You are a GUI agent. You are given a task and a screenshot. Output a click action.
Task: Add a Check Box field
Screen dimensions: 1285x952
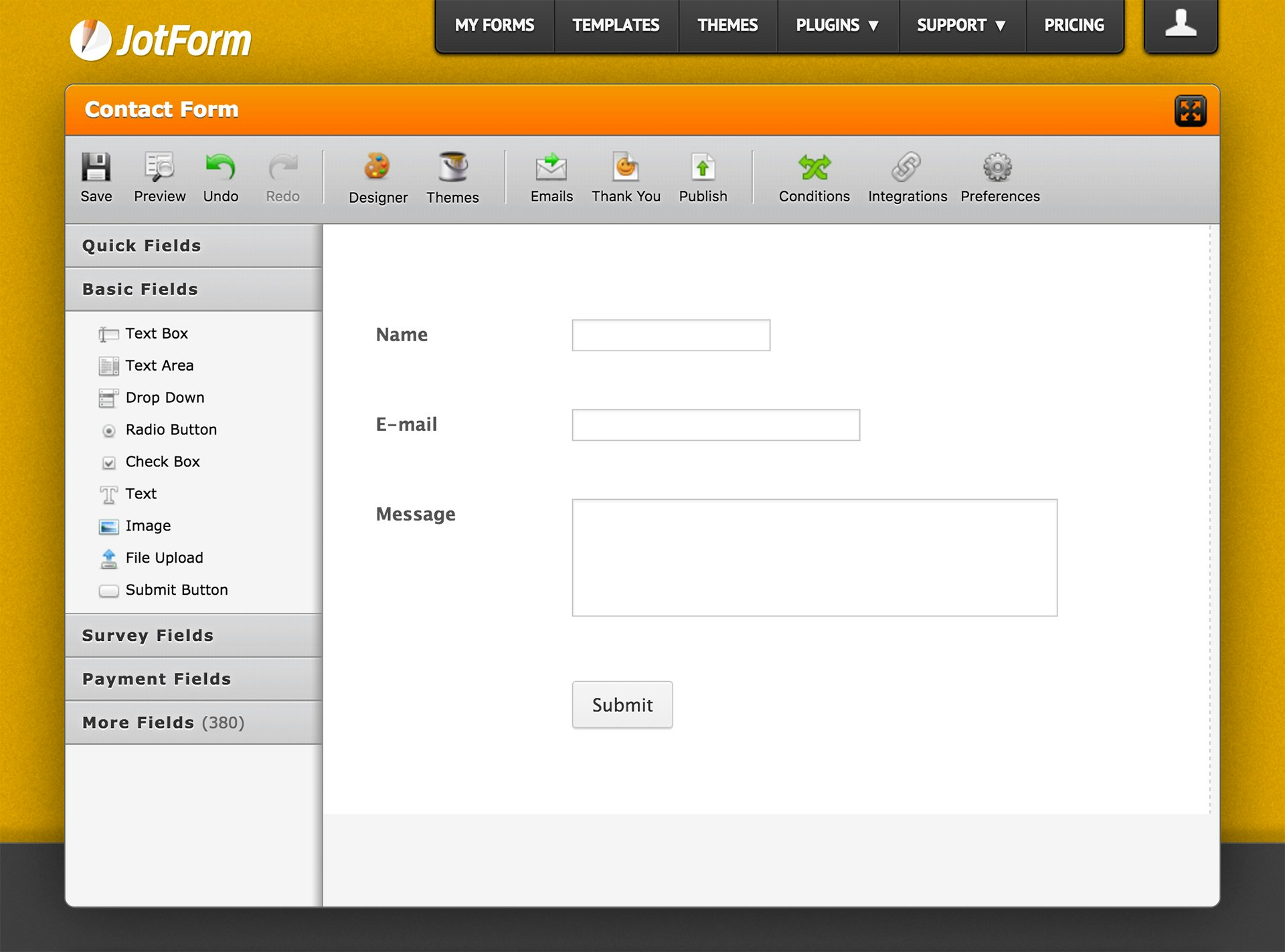(162, 462)
